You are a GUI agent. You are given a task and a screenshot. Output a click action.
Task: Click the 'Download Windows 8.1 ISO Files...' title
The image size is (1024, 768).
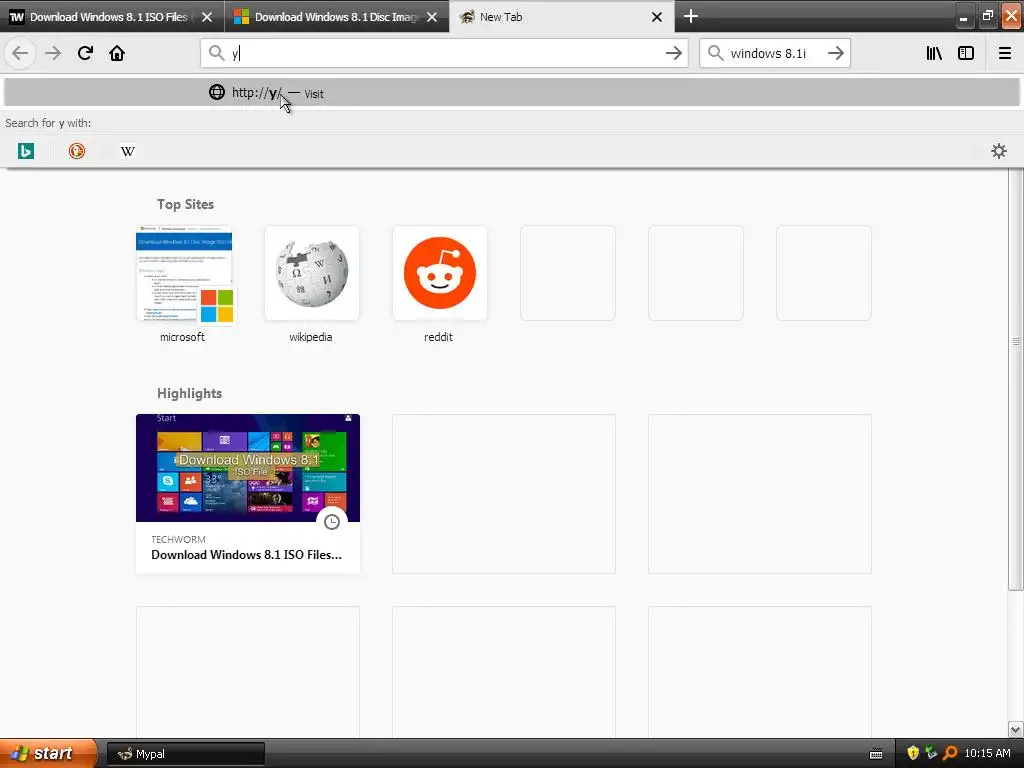[246, 554]
